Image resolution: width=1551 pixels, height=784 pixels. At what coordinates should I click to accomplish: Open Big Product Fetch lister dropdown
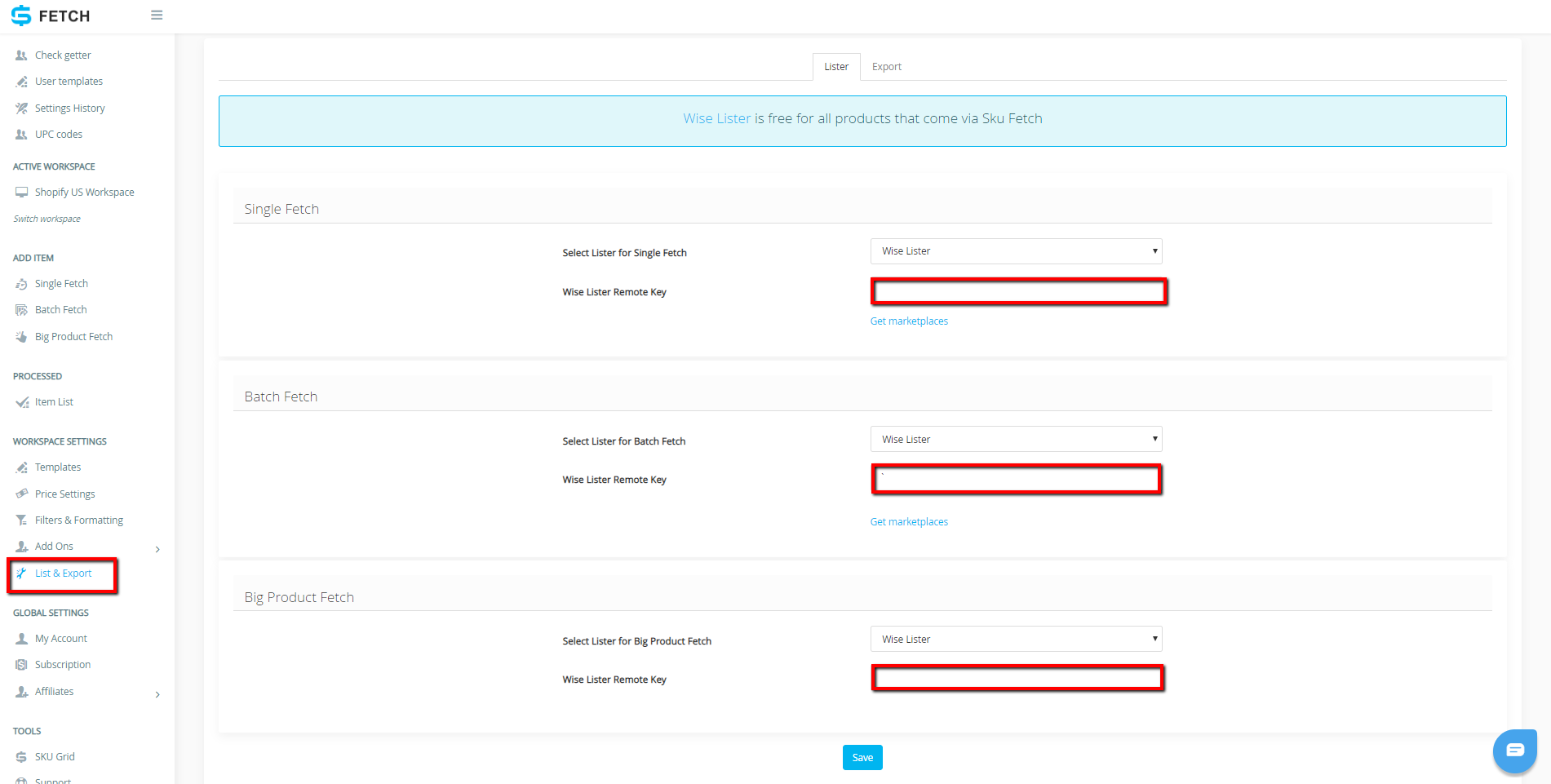coord(1016,639)
